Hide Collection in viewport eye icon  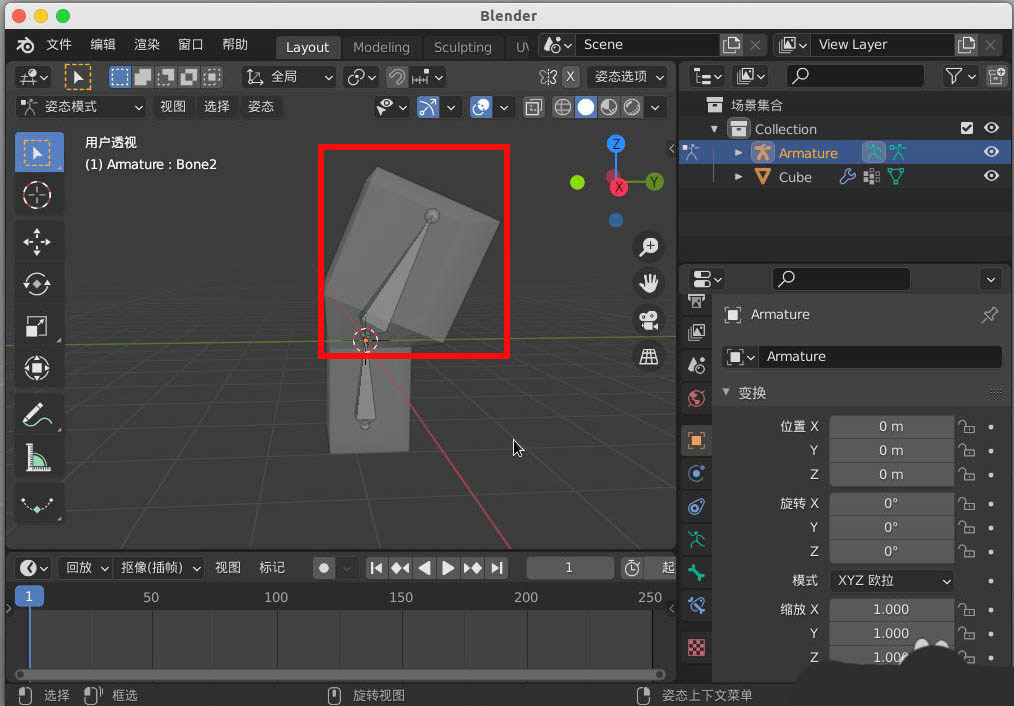pyautogui.click(x=991, y=128)
